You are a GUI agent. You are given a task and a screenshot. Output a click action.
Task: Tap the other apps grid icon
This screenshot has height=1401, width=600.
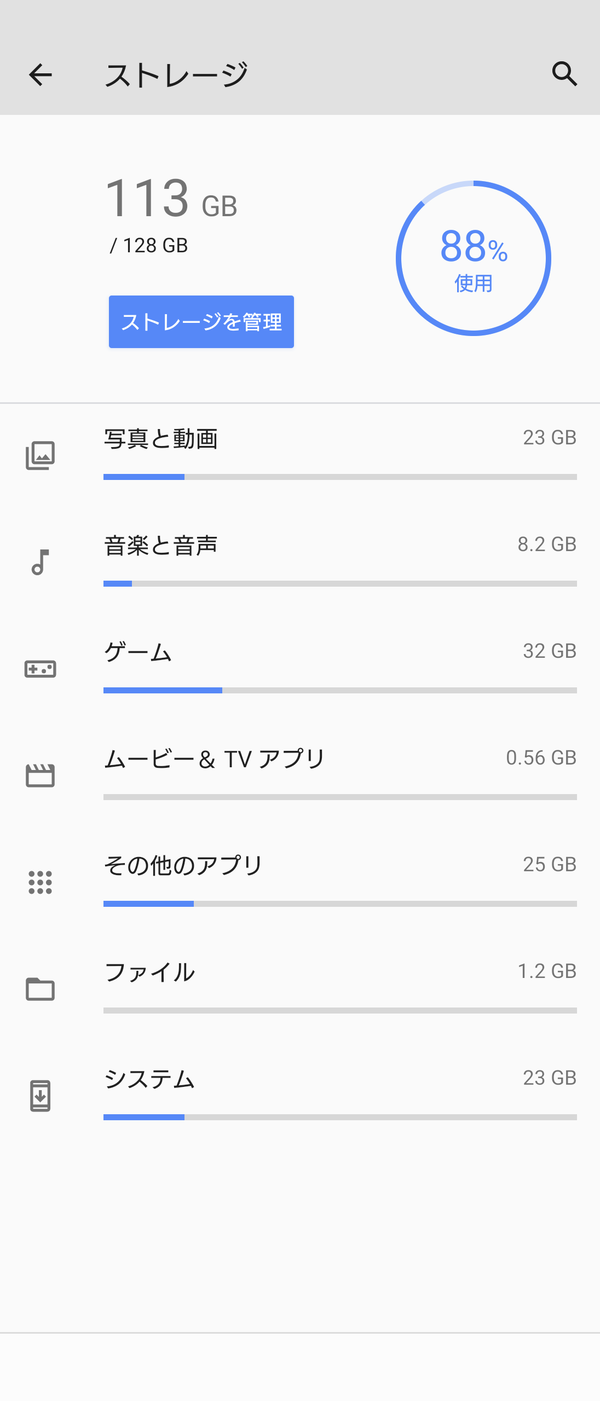[40, 882]
